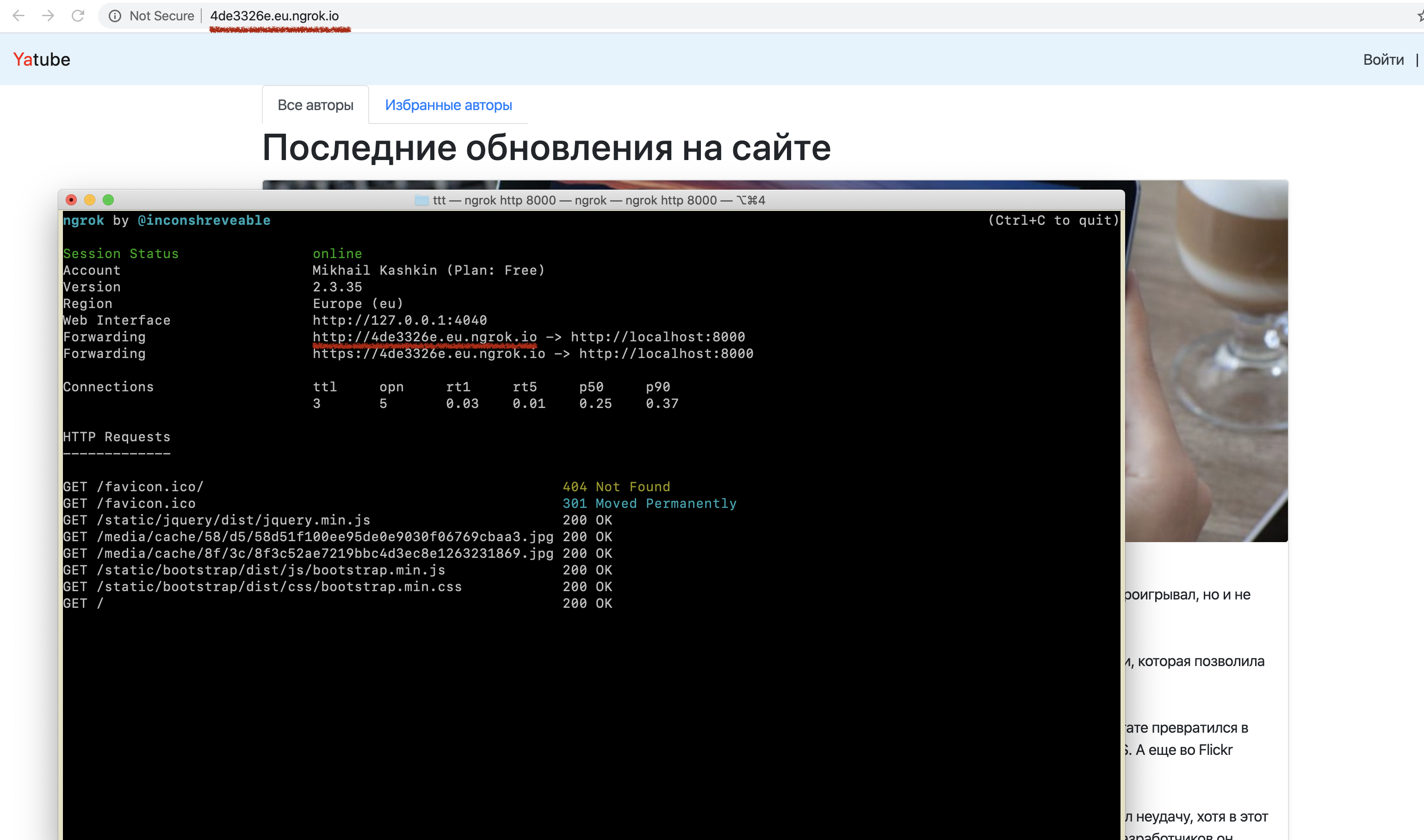Click the 301 Moved Permanently status
Viewport: 1424px width, 840px height.
[650, 503]
